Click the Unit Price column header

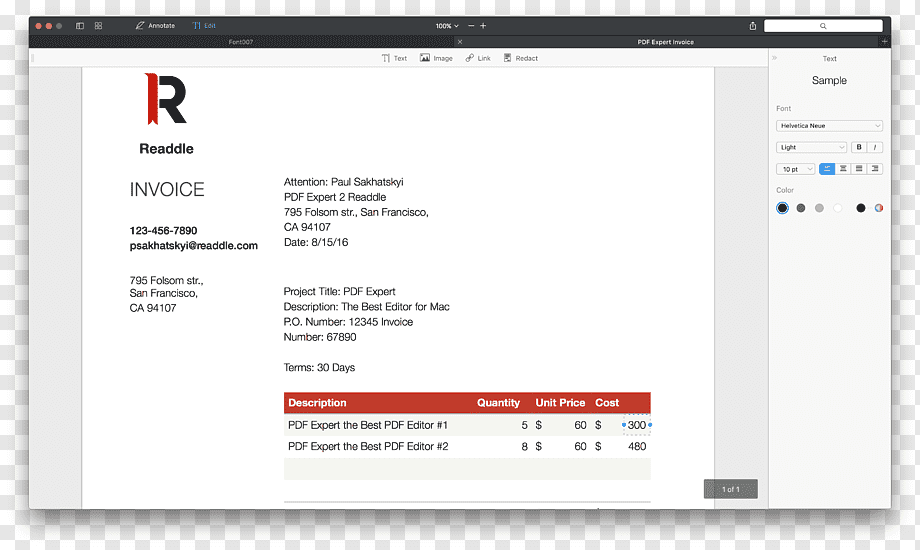(x=560, y=403)
